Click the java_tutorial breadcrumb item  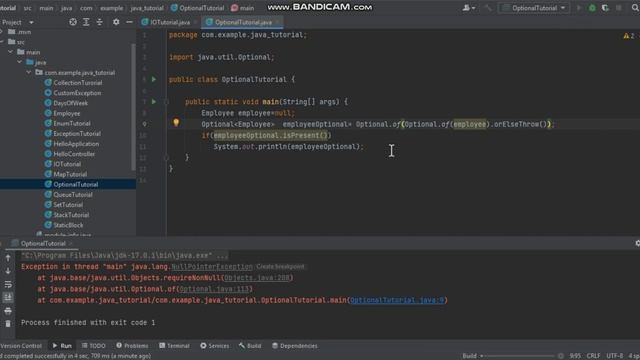pos(147,8)
